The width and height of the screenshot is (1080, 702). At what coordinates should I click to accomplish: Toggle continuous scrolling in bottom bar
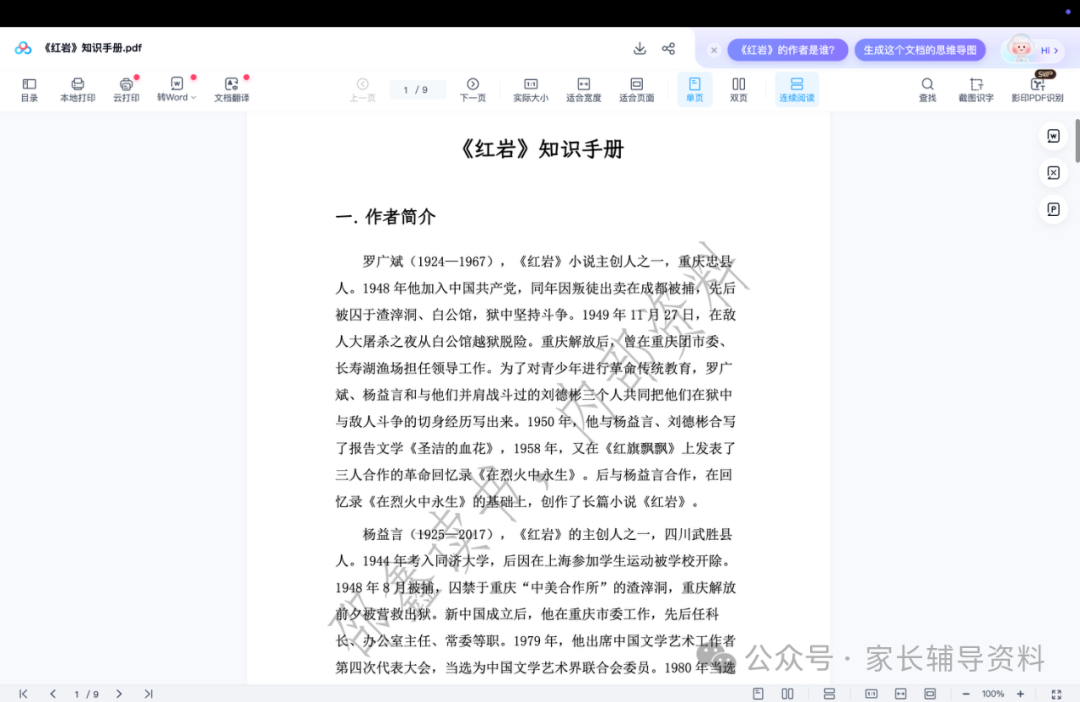click(829, 694)
